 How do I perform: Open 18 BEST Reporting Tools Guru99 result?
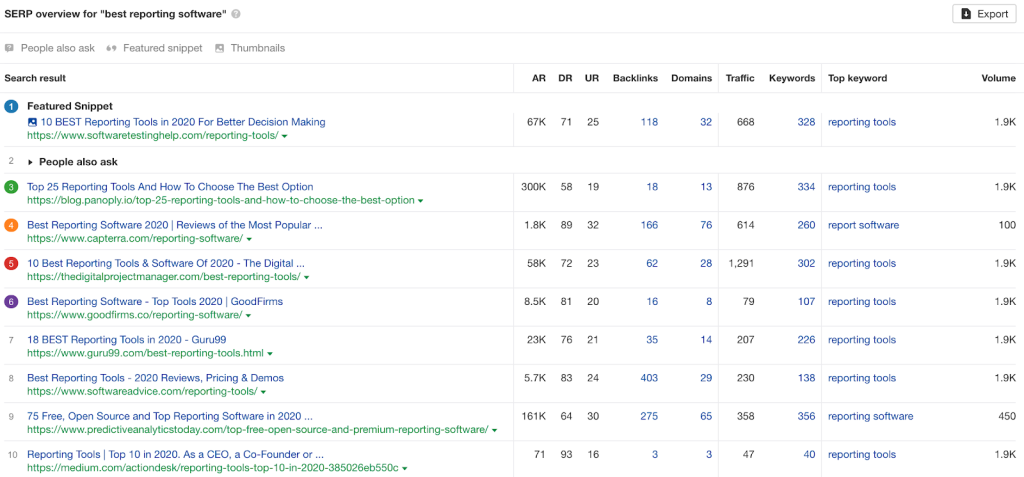click(x=127, y=340)
